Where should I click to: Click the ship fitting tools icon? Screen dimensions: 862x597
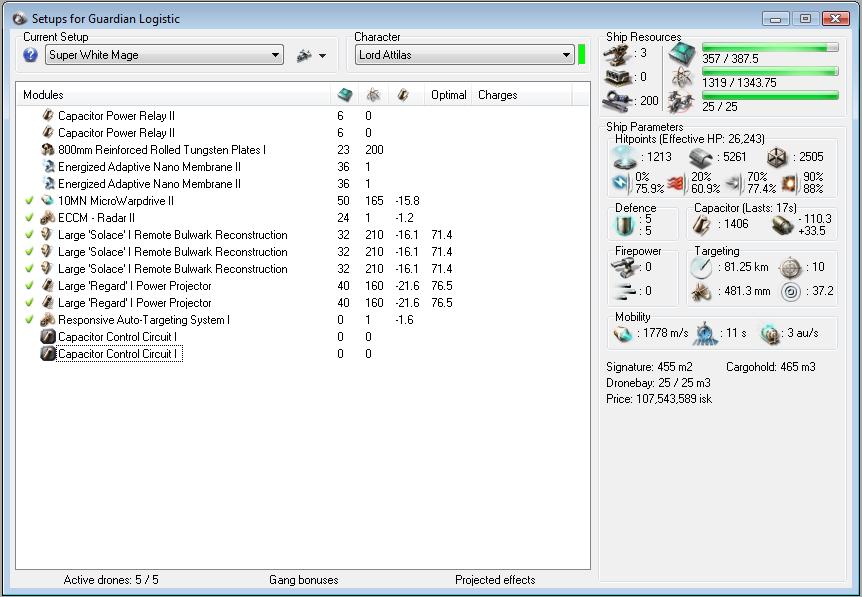point(304,55)
